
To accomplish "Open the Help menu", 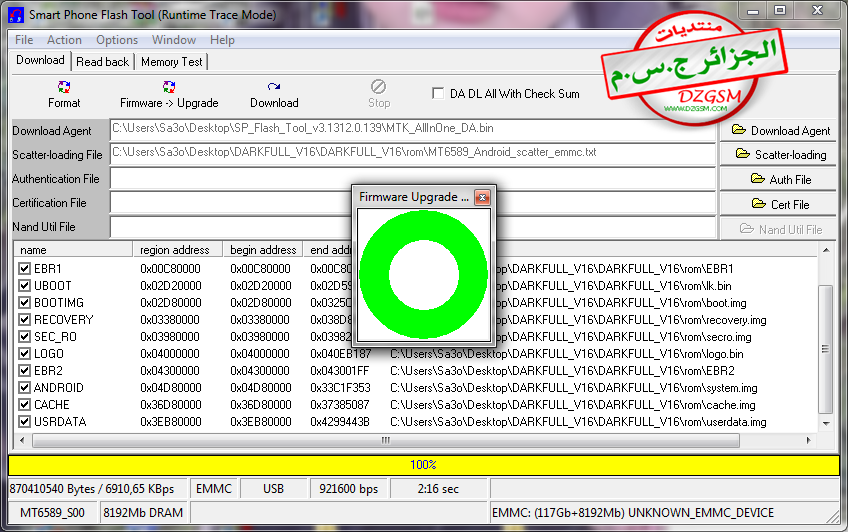I will [222, 40].
